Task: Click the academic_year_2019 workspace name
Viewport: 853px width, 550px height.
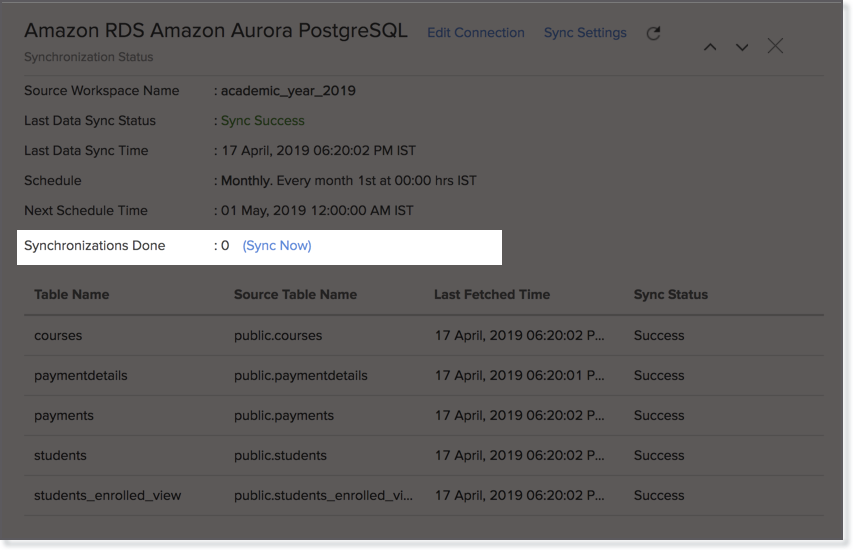Action: [288, 91]
